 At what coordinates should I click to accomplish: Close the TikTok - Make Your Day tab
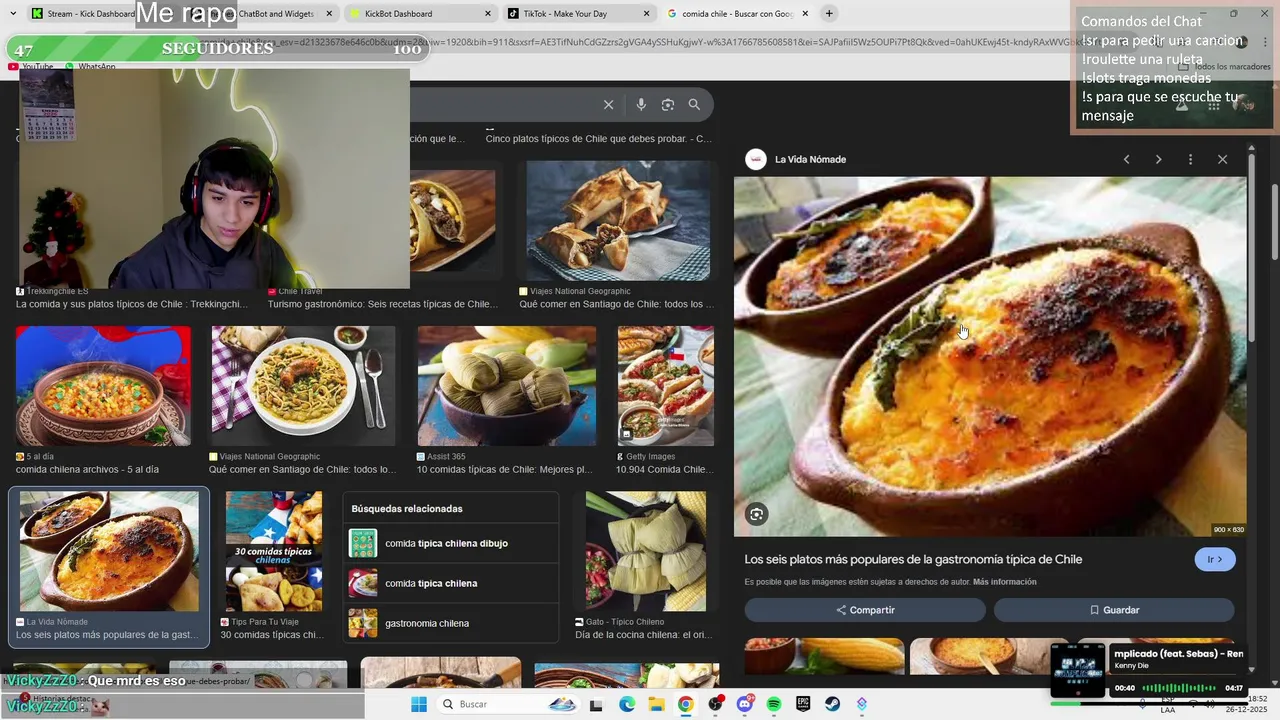[646, 14]
